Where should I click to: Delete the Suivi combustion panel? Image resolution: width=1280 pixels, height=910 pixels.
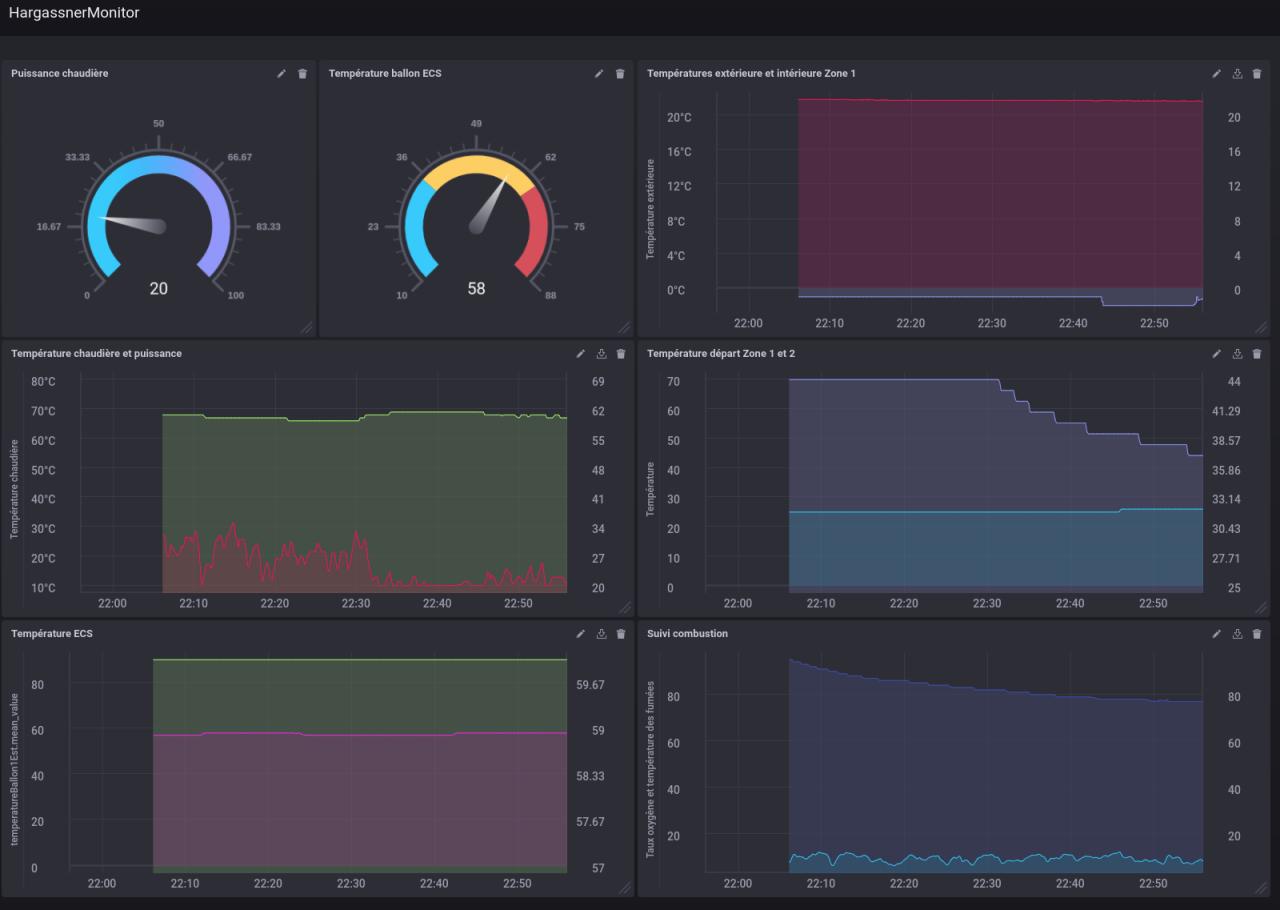point(1257,633)
